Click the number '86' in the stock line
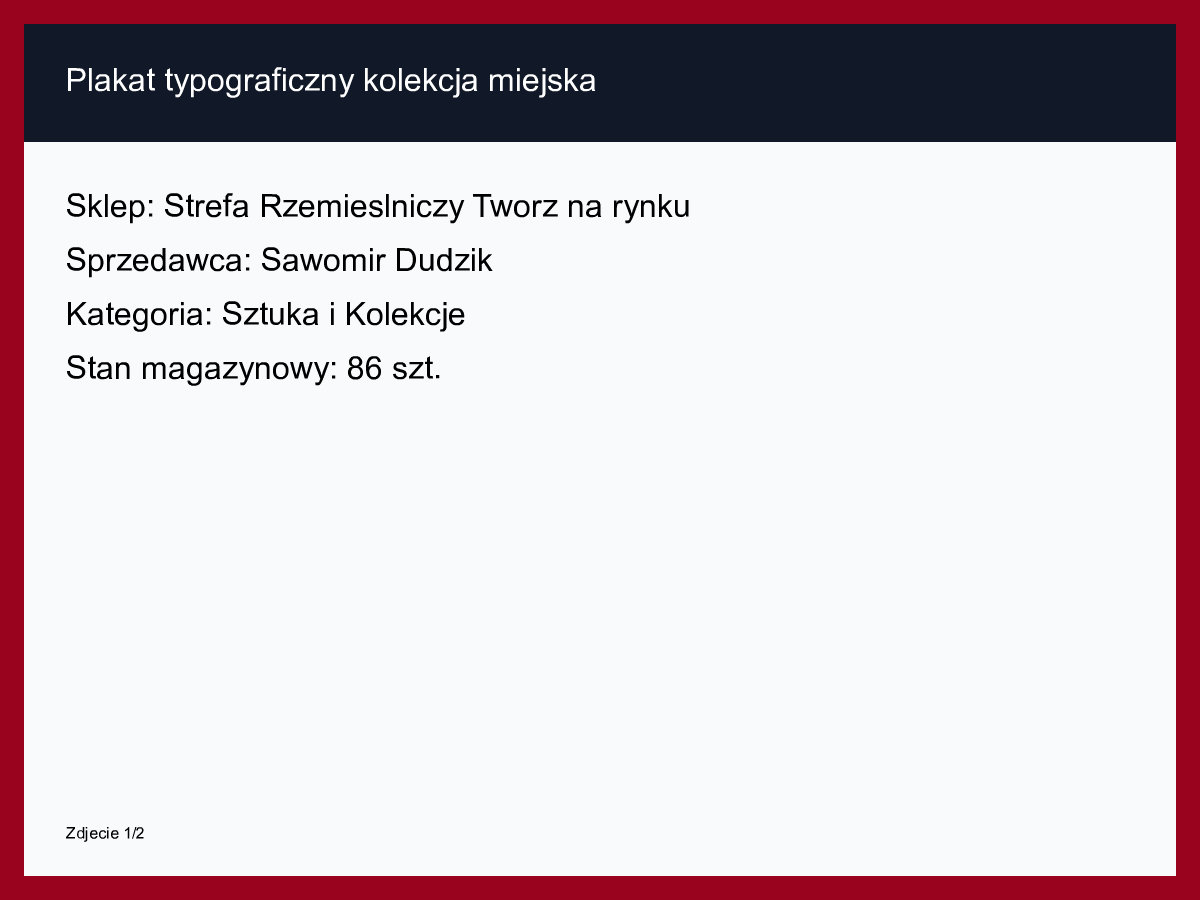The image size is (1200, 900). point(364,369)
